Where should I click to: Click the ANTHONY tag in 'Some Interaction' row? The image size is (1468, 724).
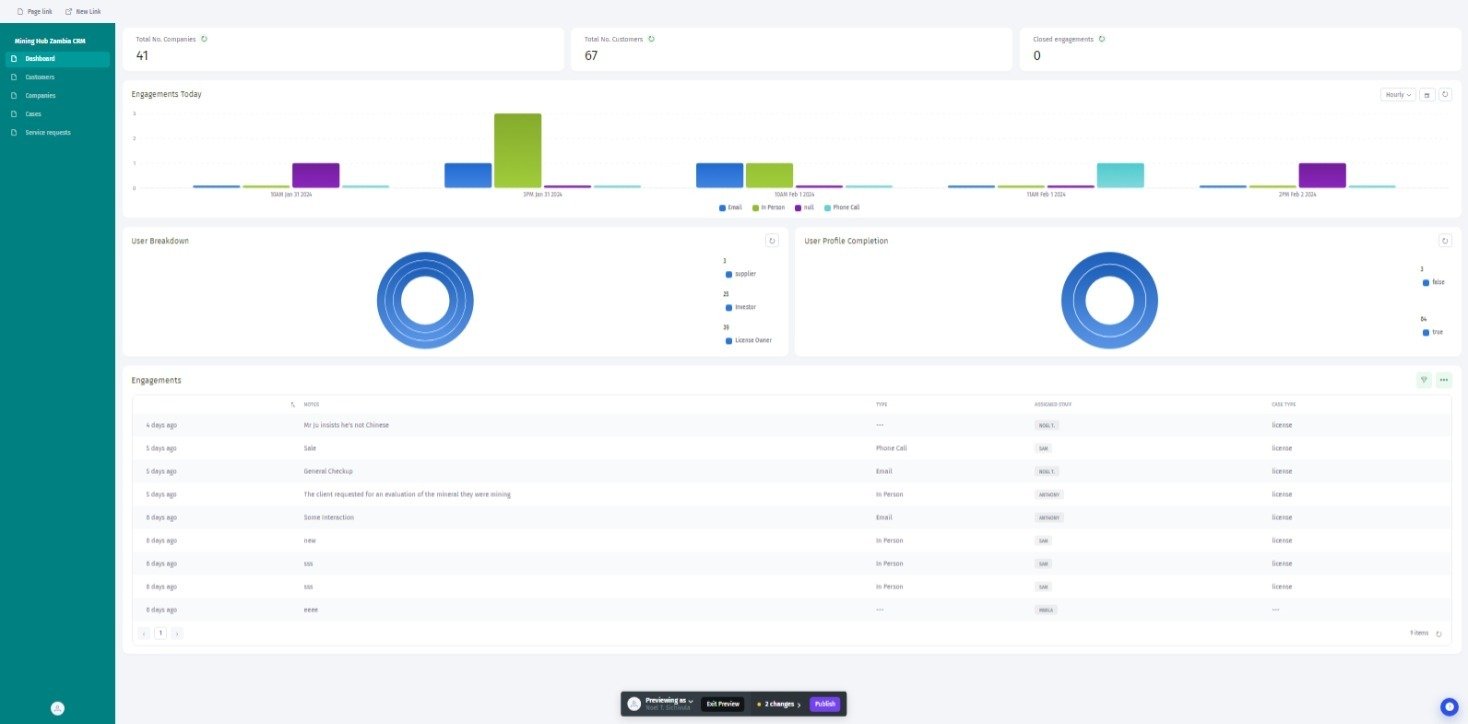click(1049, 518)
